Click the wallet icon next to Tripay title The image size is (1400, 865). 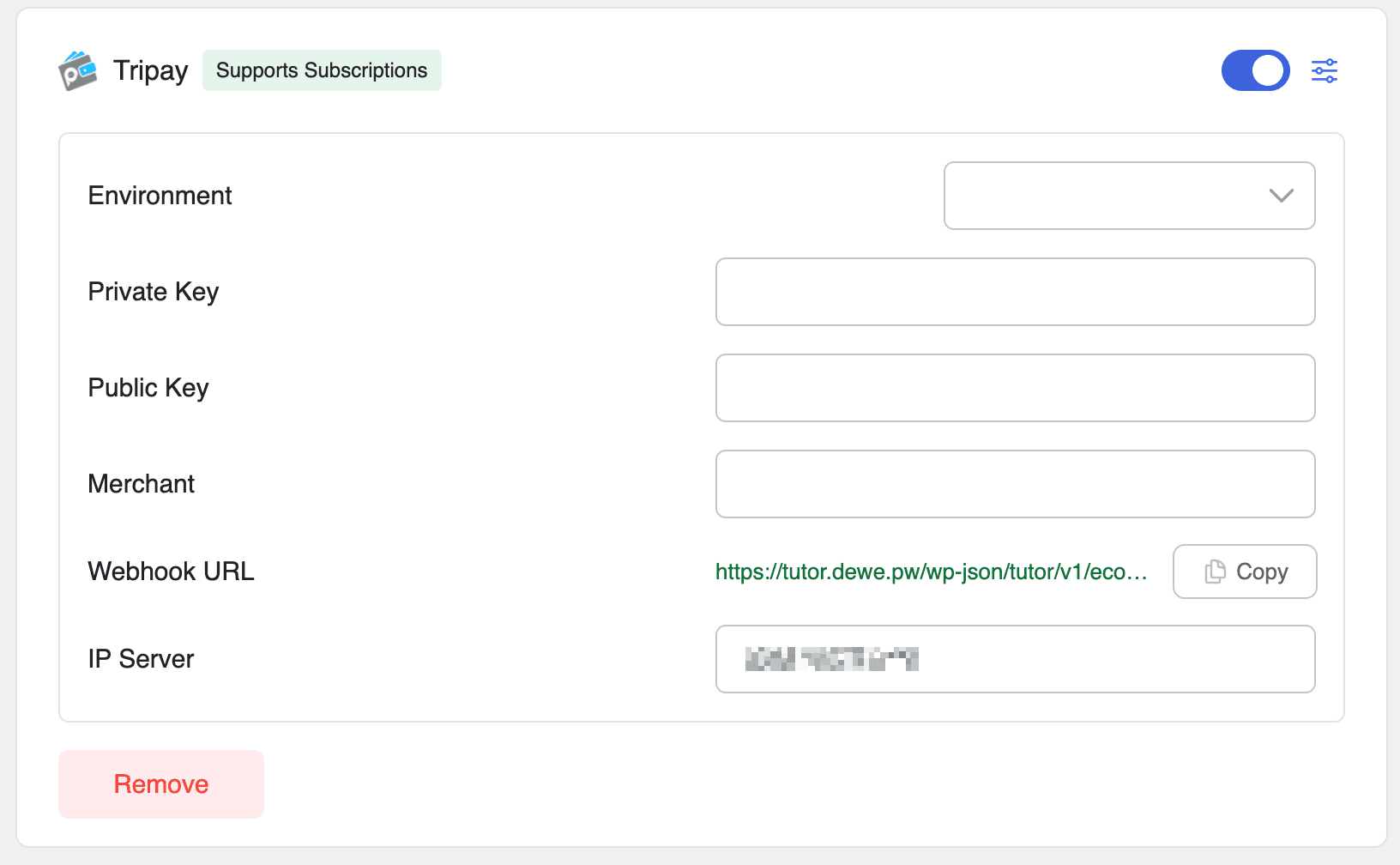79,70
